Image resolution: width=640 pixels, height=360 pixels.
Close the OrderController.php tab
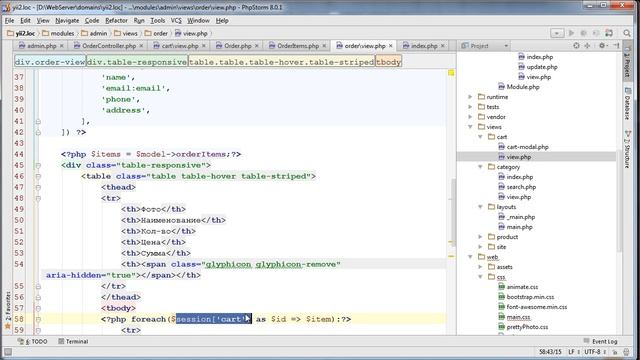pos(142,46)
